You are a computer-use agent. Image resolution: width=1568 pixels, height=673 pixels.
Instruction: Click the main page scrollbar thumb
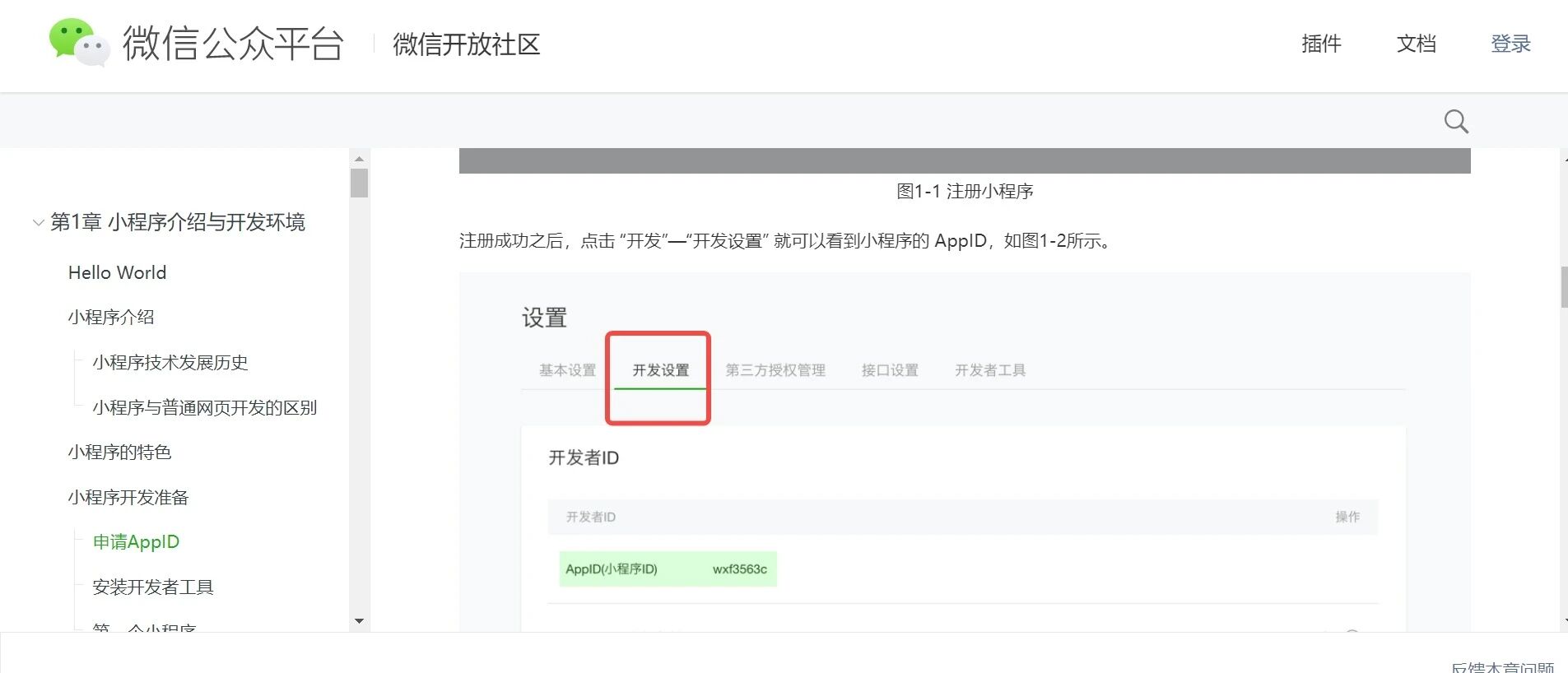1564,287
